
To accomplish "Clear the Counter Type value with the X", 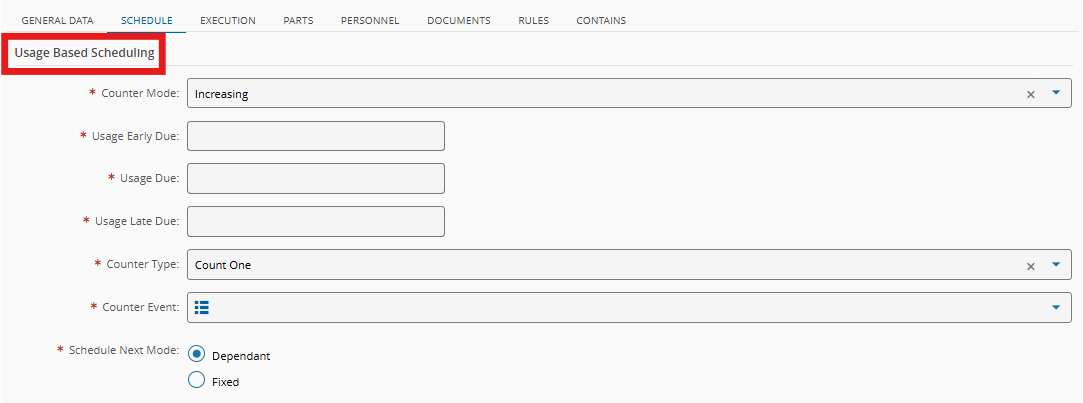I will pyautogui.click(x=1031, y=265).
